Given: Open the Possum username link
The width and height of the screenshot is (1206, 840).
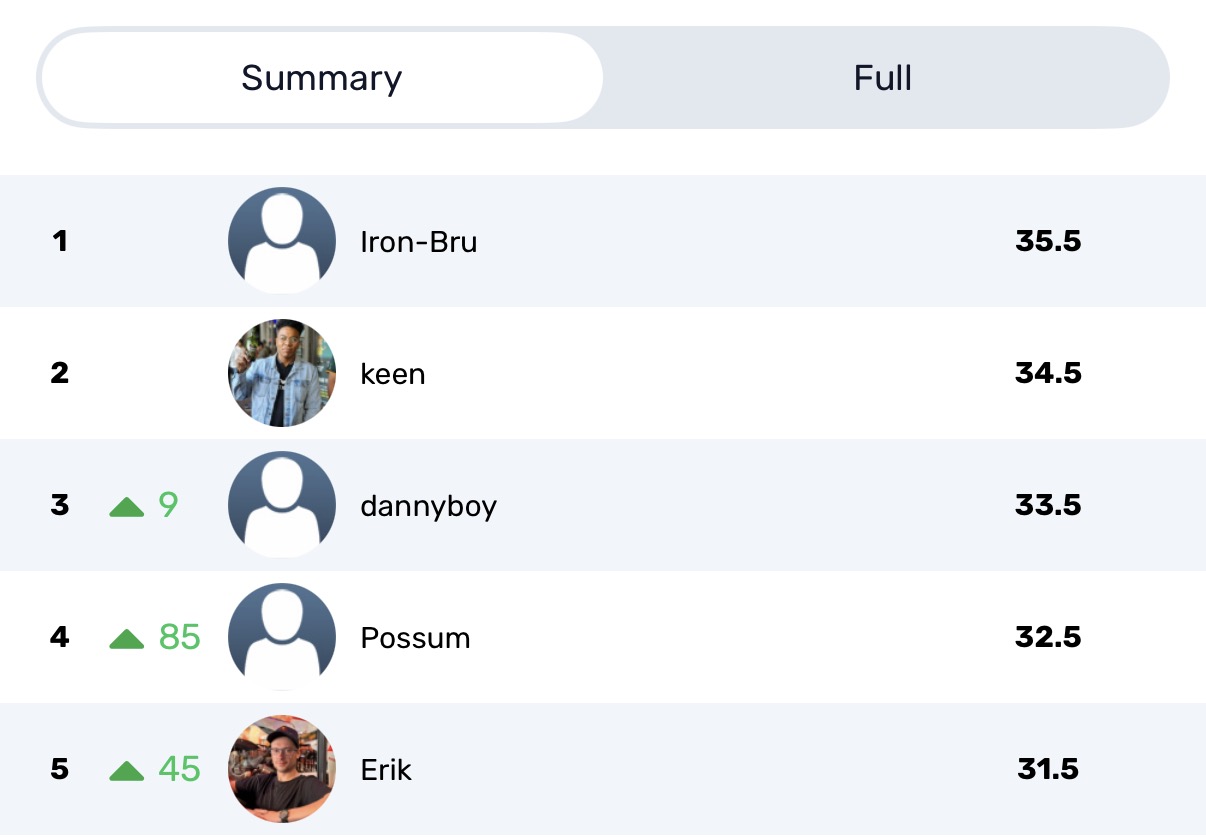Looking at the screenshot, I should [415, 638].
